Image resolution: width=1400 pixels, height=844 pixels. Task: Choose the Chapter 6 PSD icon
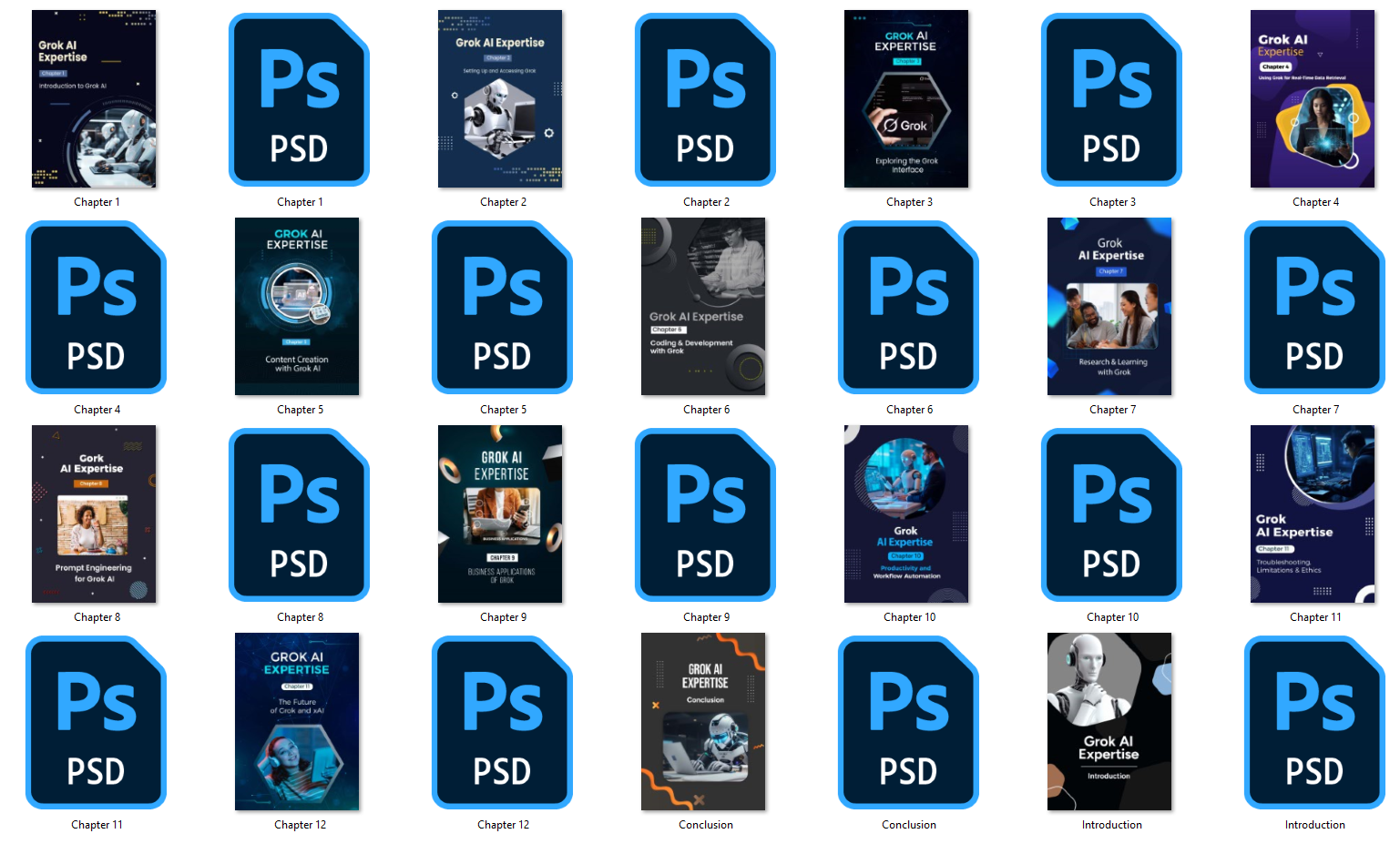point(908,307)
